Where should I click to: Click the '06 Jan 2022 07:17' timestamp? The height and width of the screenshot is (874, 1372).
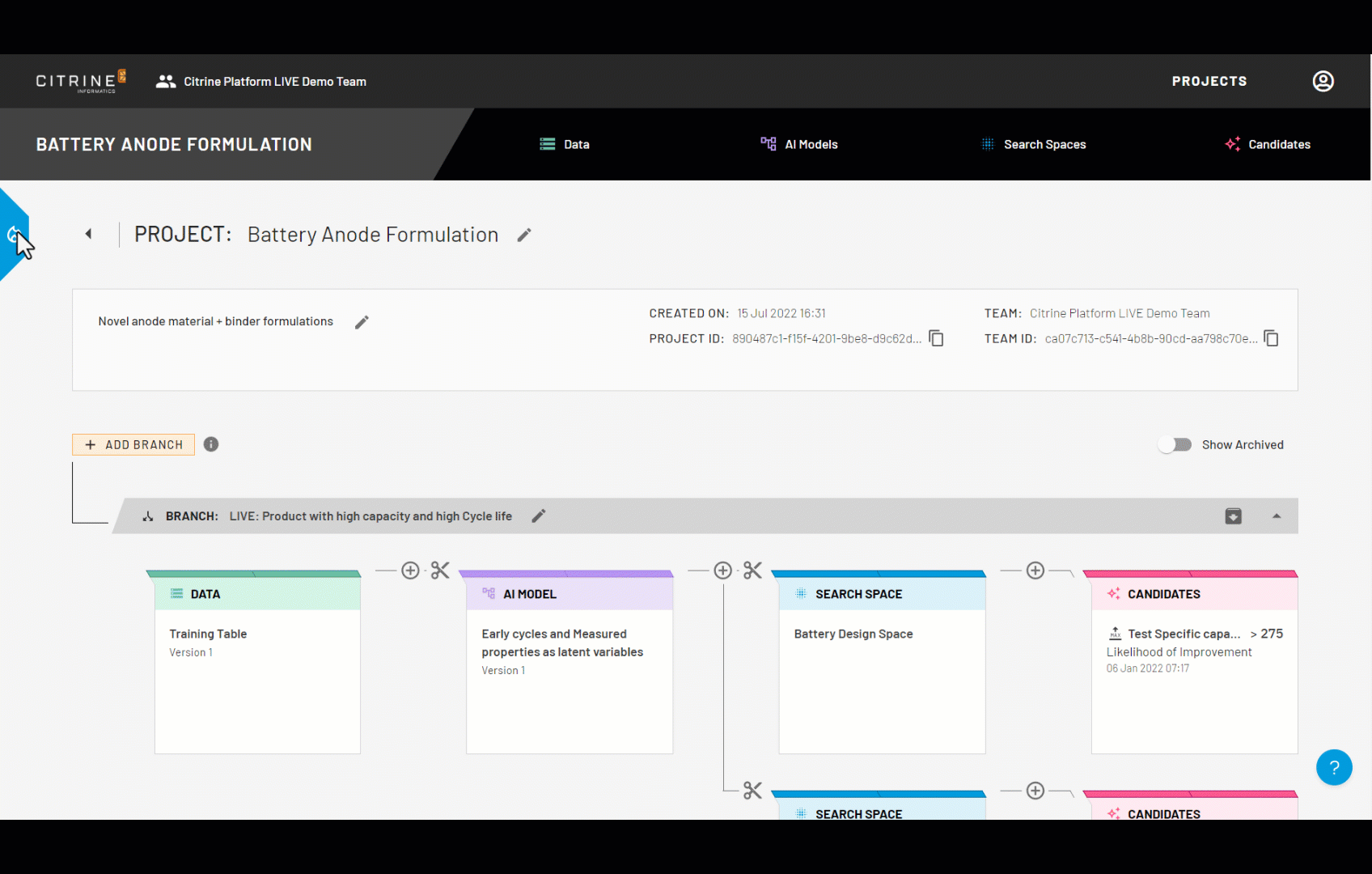click(1148, 668)
